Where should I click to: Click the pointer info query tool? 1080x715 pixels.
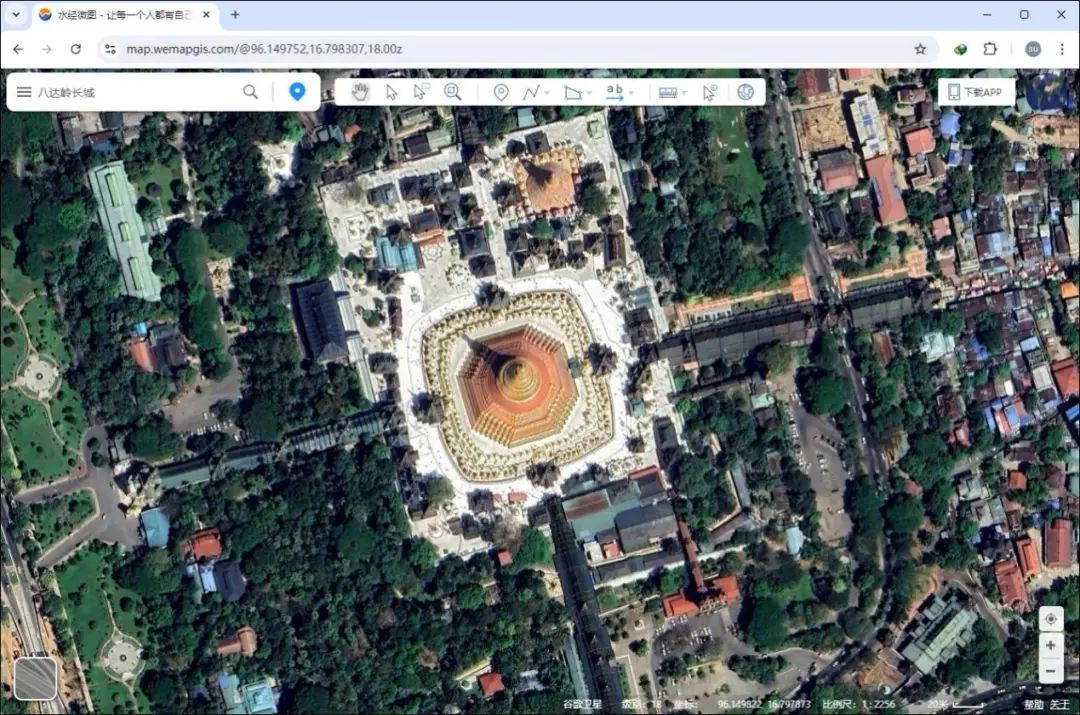(x=709, y=92)
